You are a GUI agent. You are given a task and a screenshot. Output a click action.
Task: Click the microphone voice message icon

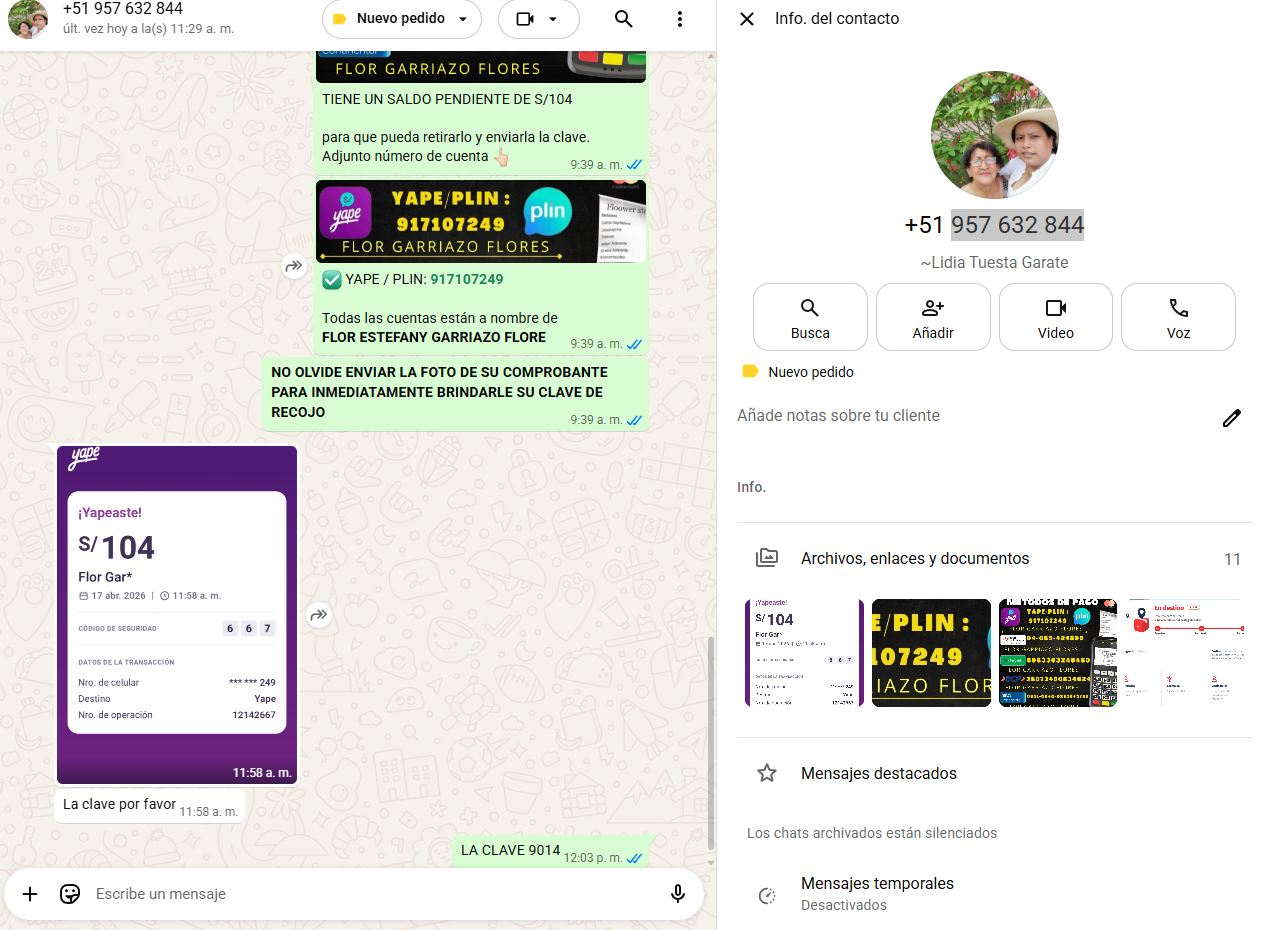click(678, 894)
